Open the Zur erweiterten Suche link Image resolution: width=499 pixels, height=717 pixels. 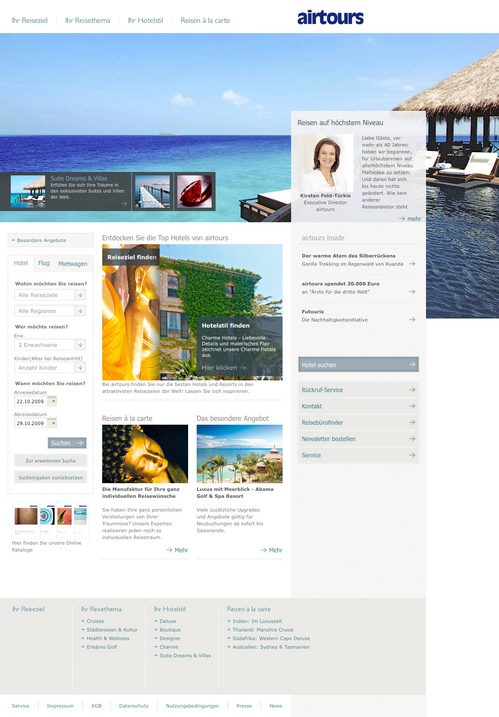50,460
